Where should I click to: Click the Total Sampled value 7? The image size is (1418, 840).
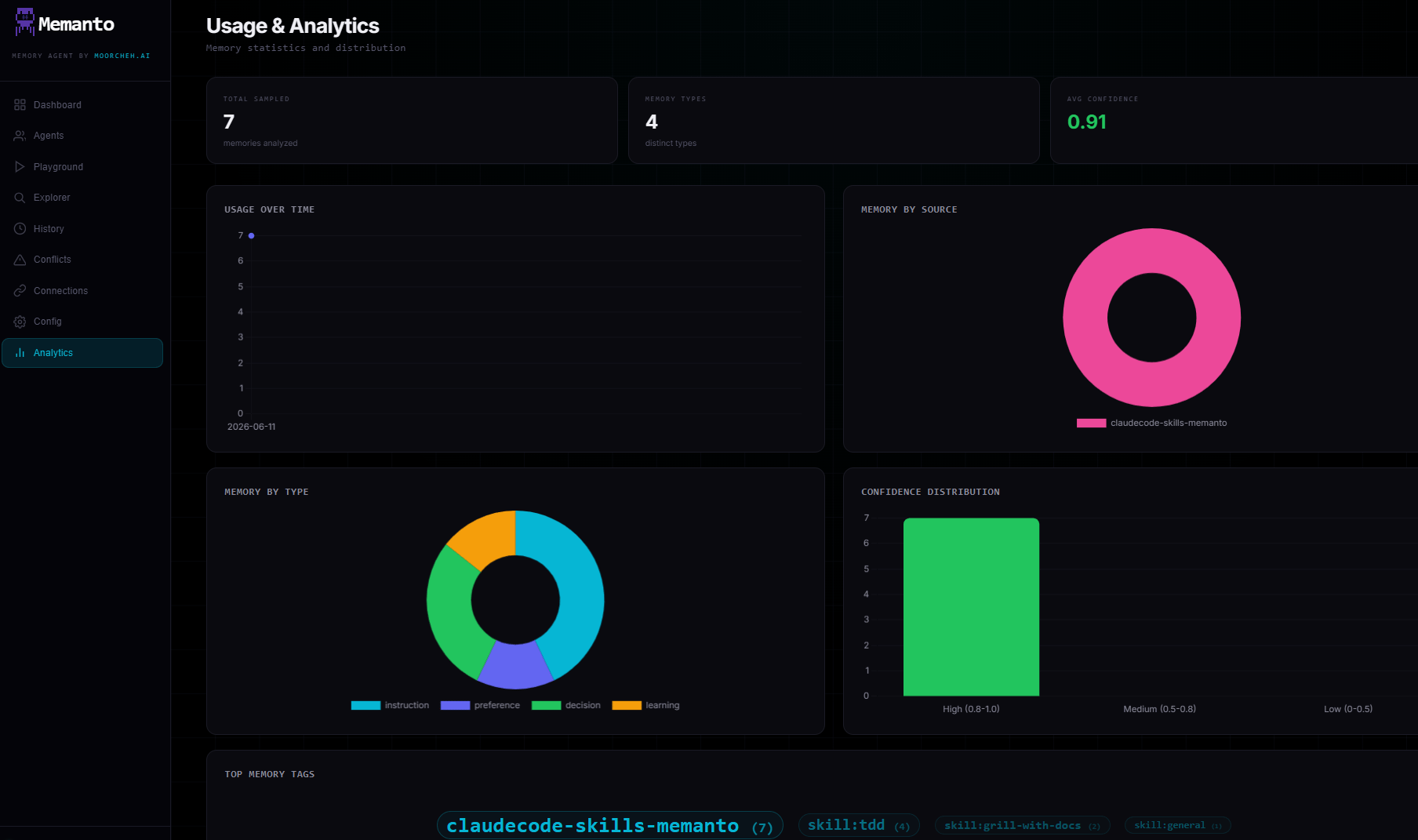coord(229,122)
